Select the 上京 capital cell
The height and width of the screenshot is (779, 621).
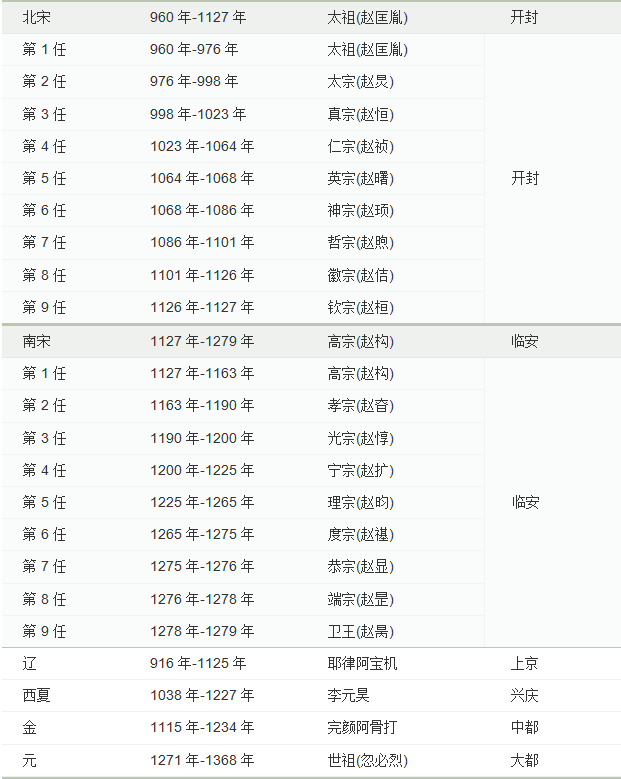tap(524, 663)
